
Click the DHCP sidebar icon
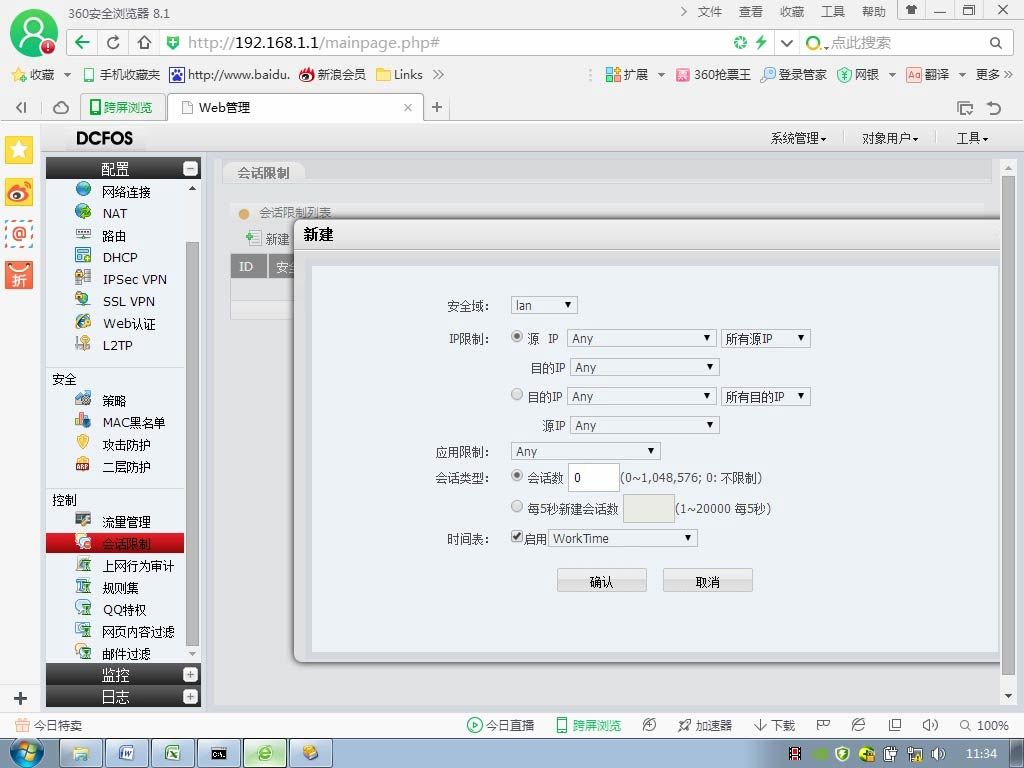click(83, 255)
